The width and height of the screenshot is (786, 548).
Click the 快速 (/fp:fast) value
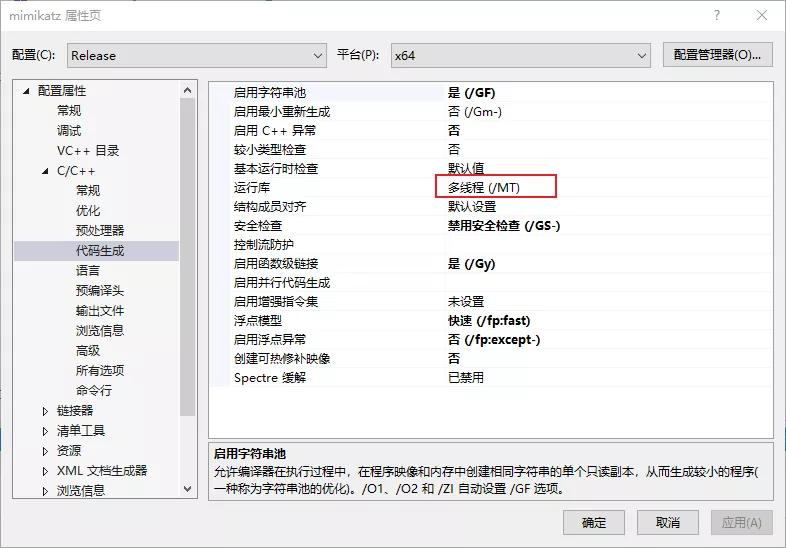coord(489,321)
